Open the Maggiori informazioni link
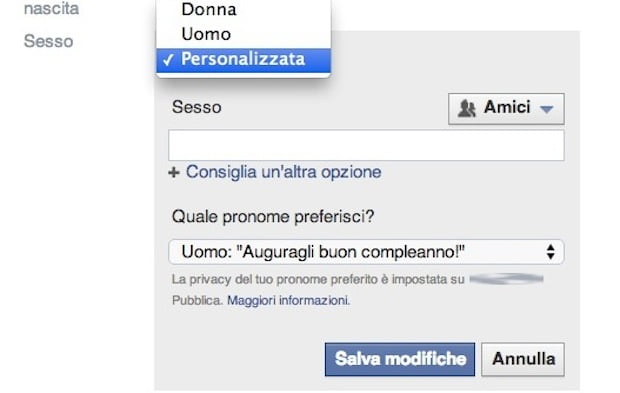This screenshot has width=620, height=393. tap(289, 300)
